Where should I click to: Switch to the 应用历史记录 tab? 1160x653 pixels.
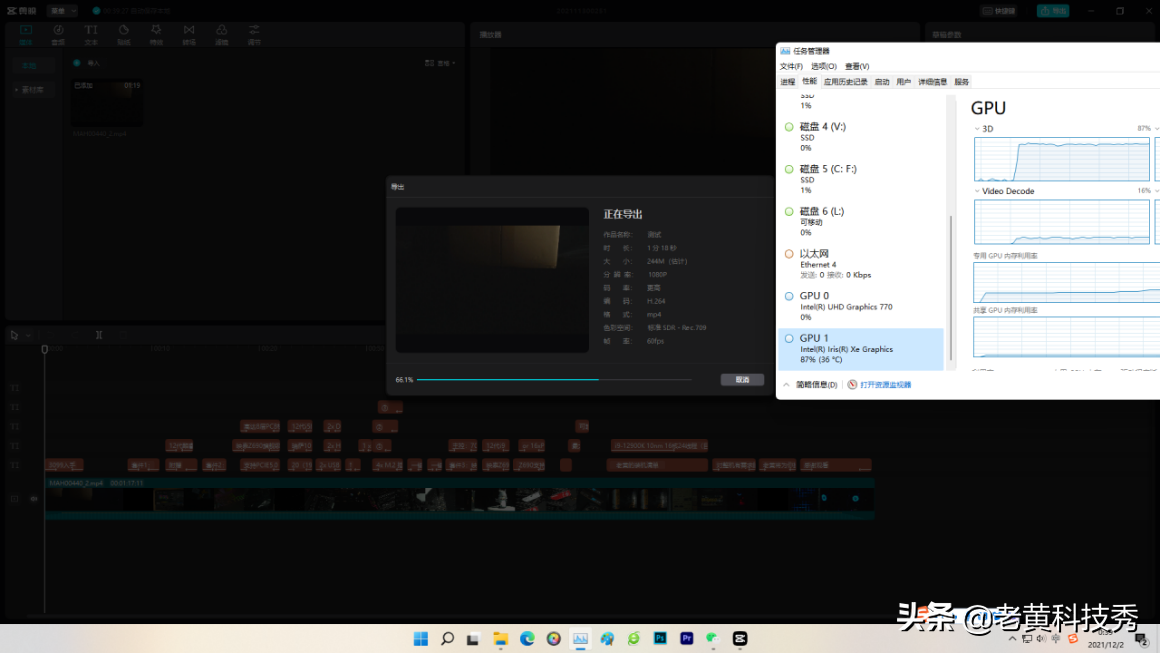click(846, 82)
